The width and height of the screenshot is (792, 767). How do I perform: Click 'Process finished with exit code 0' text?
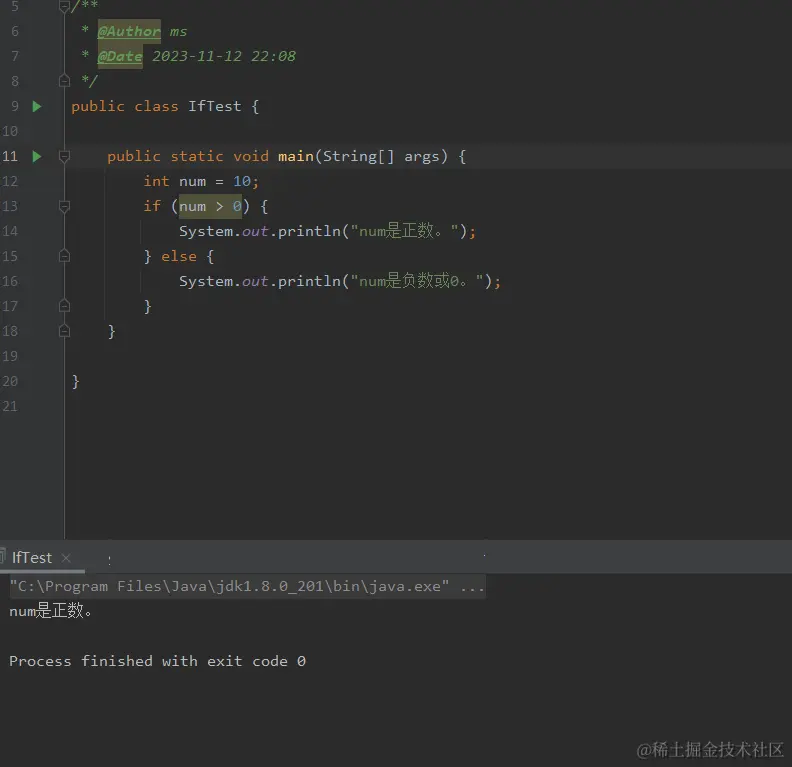click(x=158, y=661)
